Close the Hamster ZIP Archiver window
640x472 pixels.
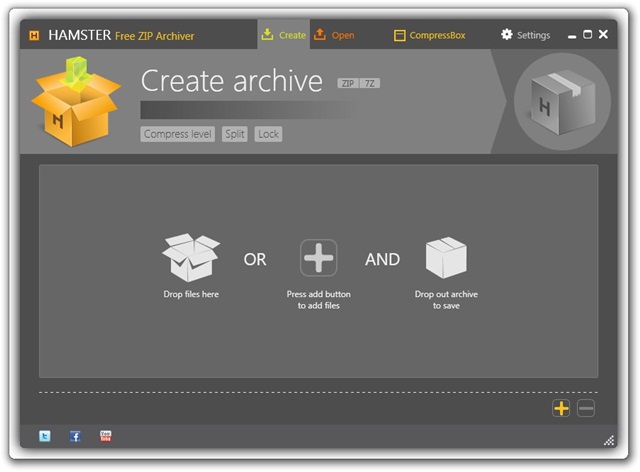[x=603, y=34]
